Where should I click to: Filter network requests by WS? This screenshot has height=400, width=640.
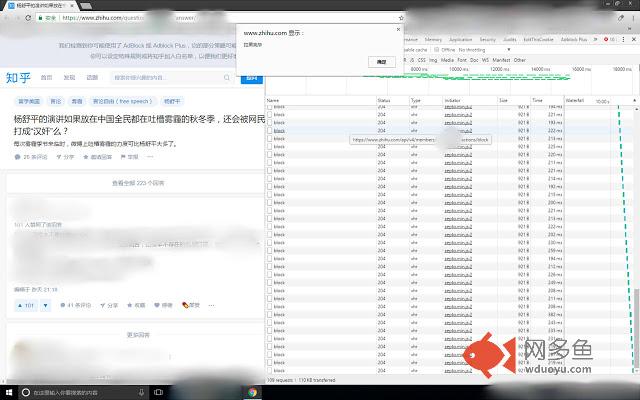[485, 60]
